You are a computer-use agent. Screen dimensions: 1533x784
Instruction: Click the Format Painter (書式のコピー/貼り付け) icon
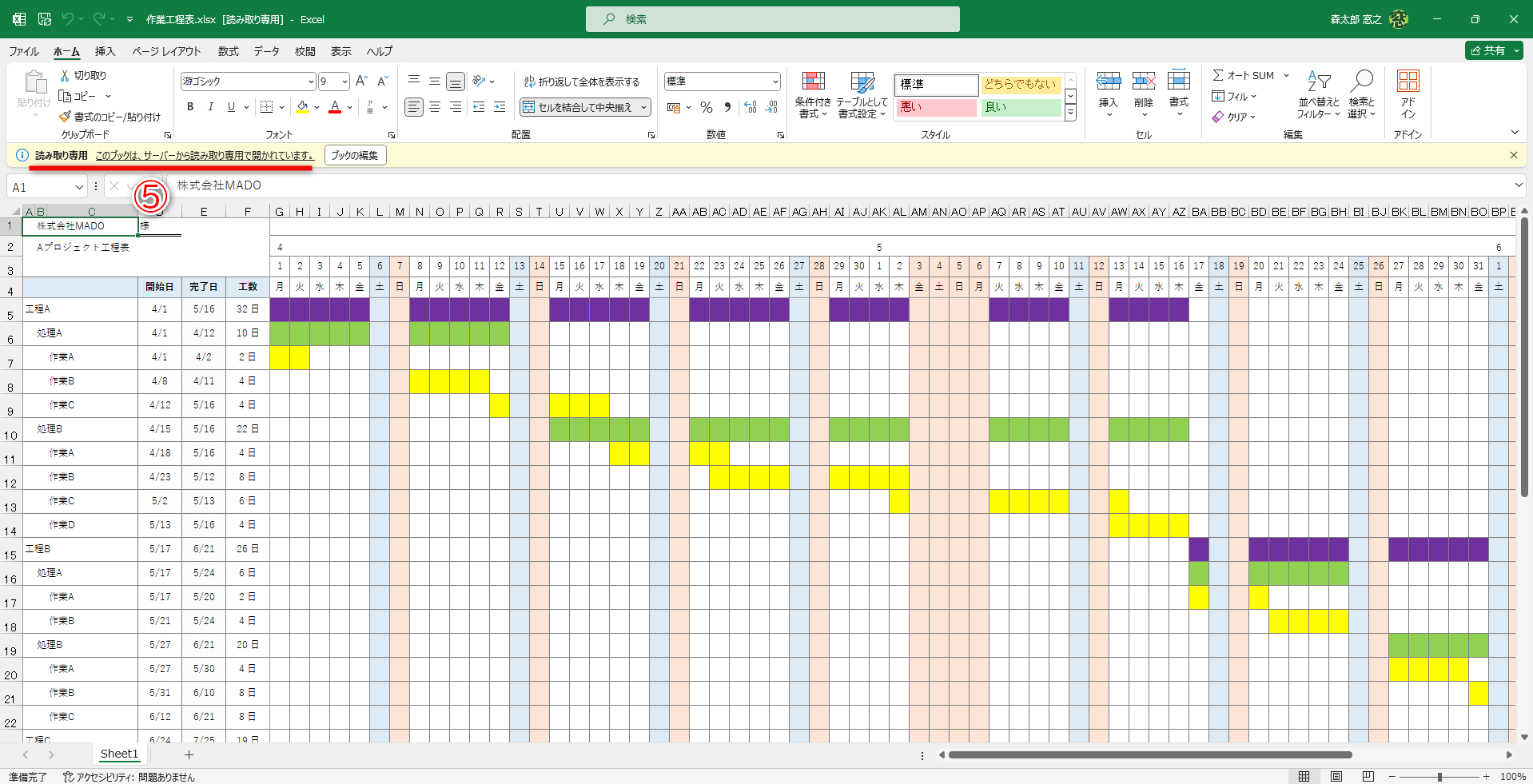(x=65, y=117)
